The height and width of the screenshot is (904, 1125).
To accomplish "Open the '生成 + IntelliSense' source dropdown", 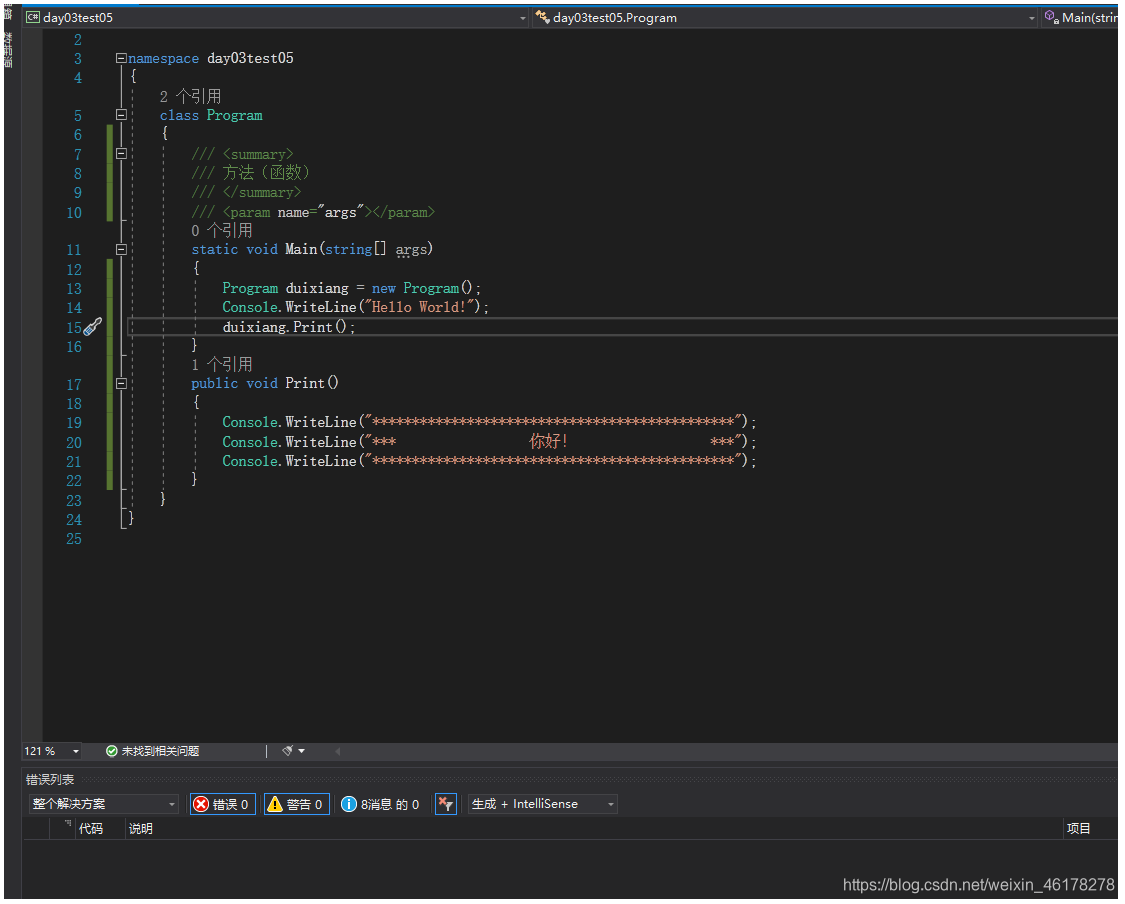I will (542, 806).
